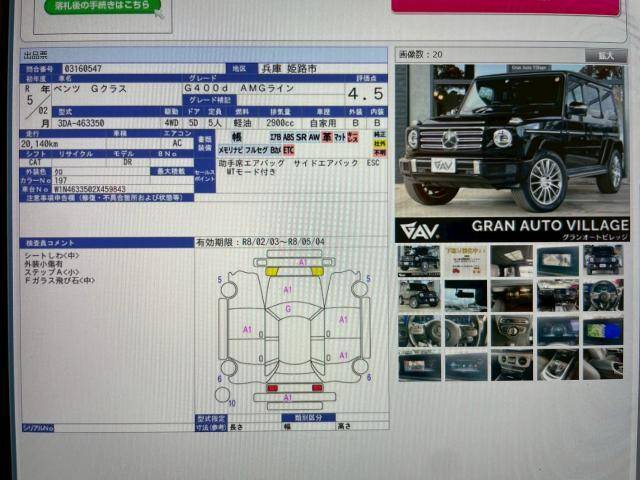Open the main black G-Class photo

pos(513,140)
